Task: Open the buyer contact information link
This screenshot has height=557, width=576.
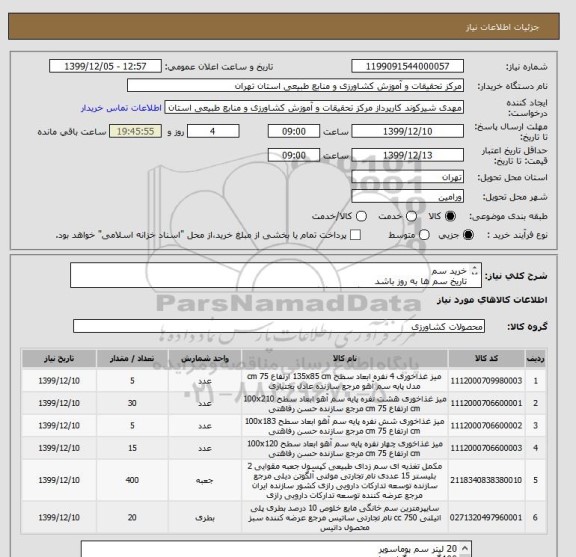Action: coord(121,108)
